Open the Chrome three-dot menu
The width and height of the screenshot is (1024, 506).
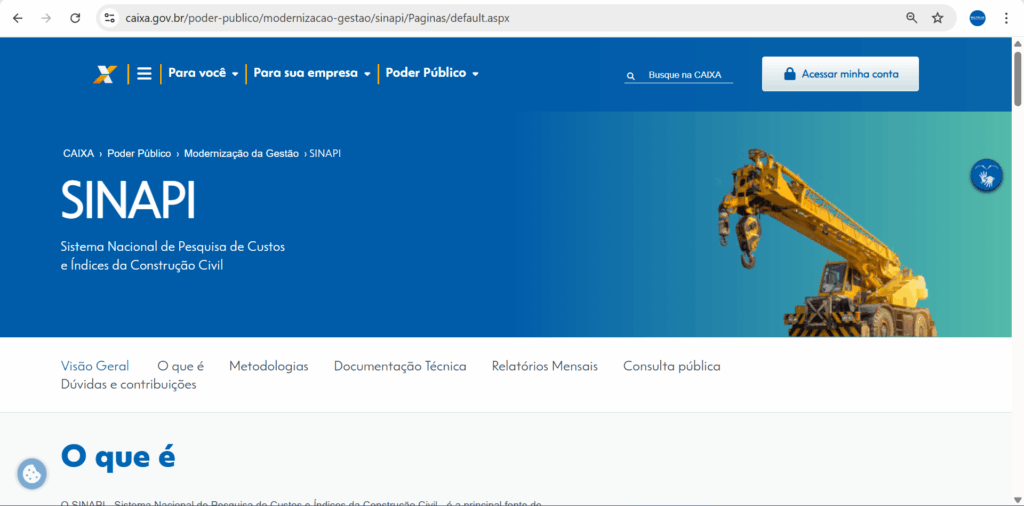point(1006,18)
